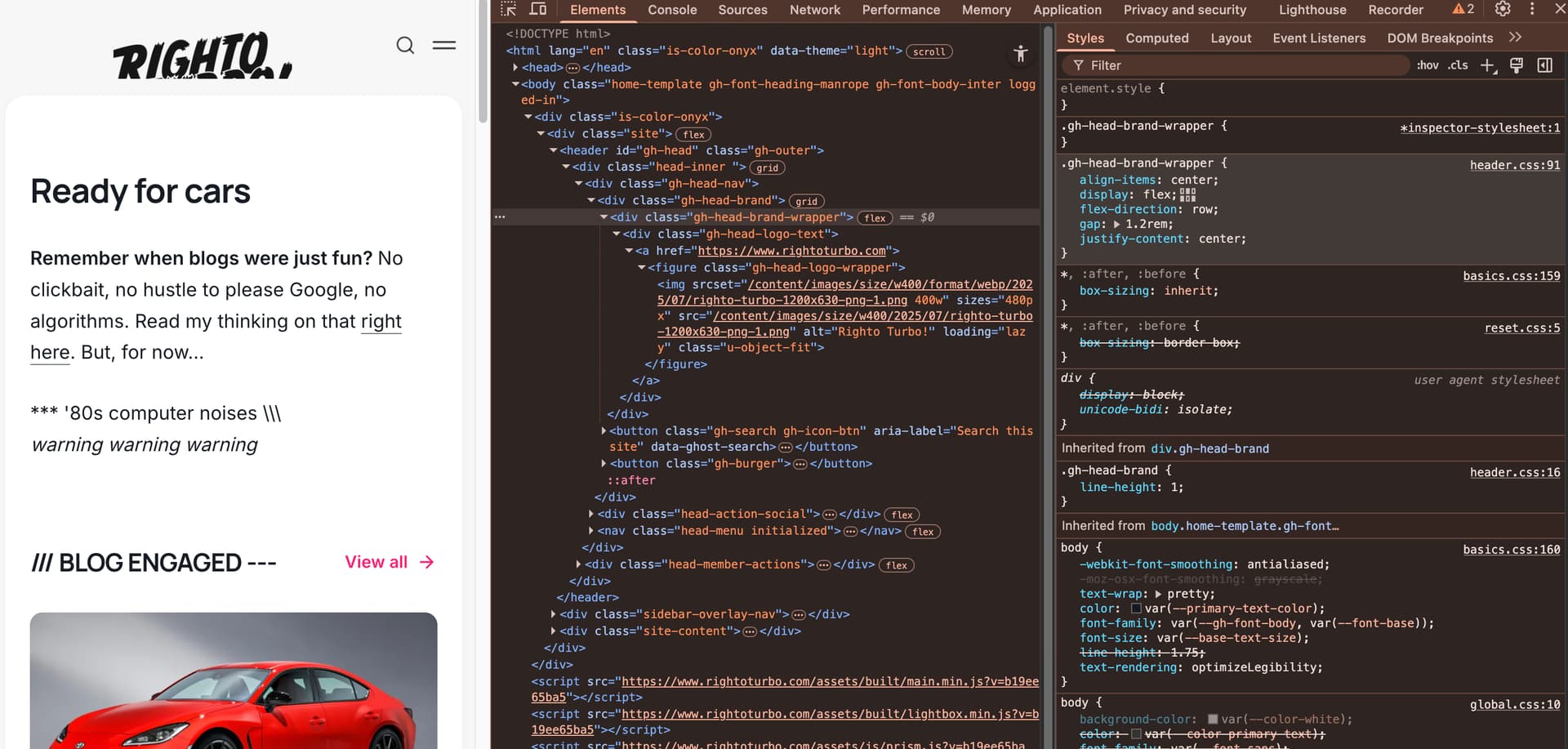Open reset.css:5 source link
The image size is (1568, 749).
point(1522,328)
